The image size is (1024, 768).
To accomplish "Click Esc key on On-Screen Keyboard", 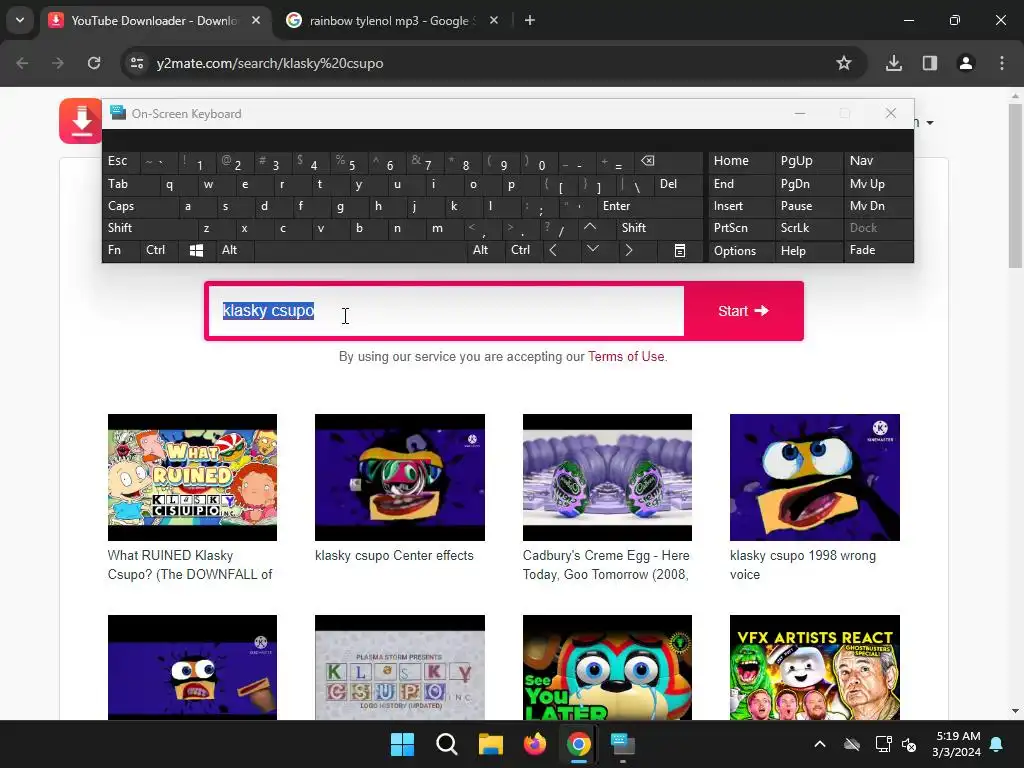I will pos(121,161).
